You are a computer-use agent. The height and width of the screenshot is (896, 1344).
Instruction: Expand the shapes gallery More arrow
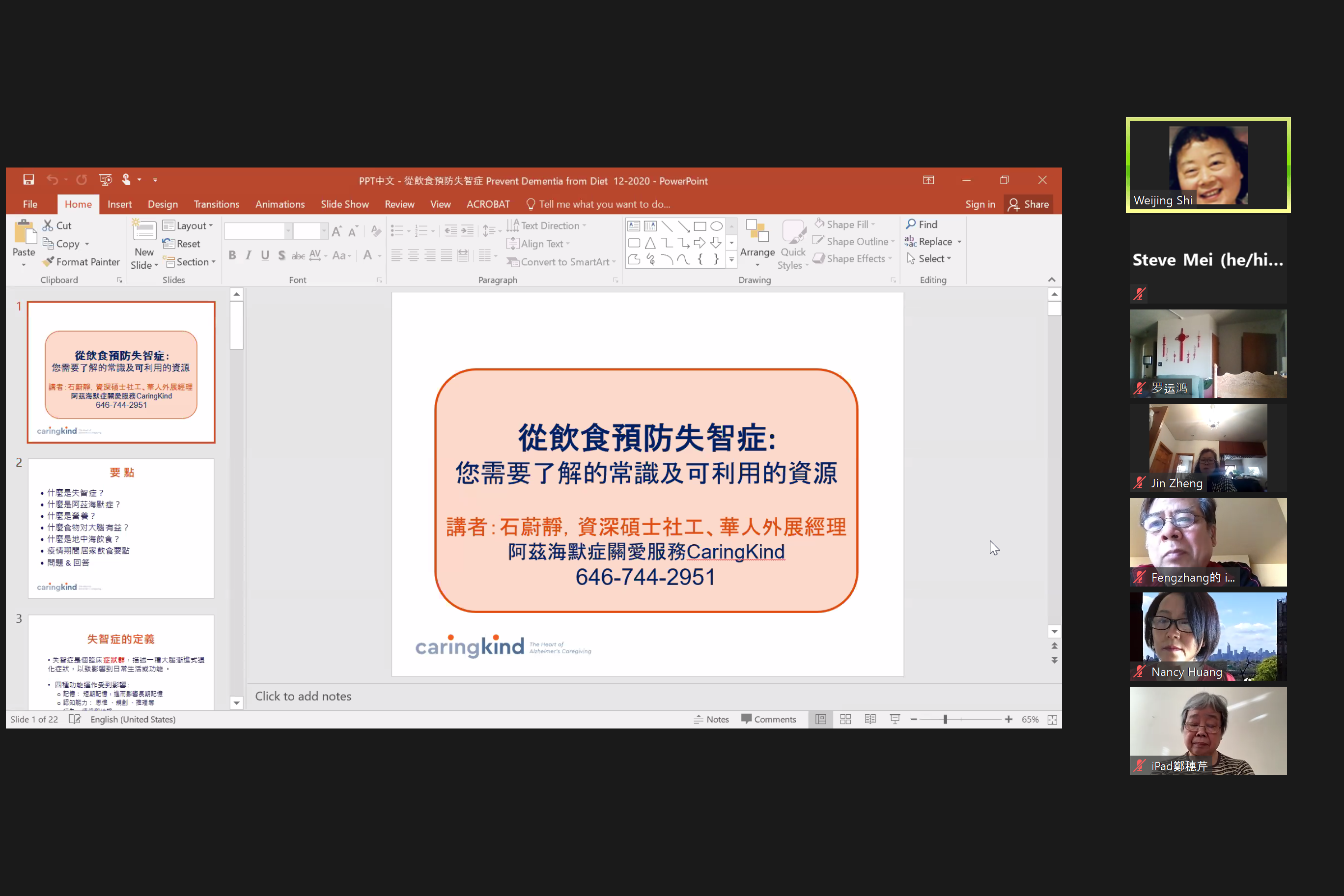click(731, 259)
